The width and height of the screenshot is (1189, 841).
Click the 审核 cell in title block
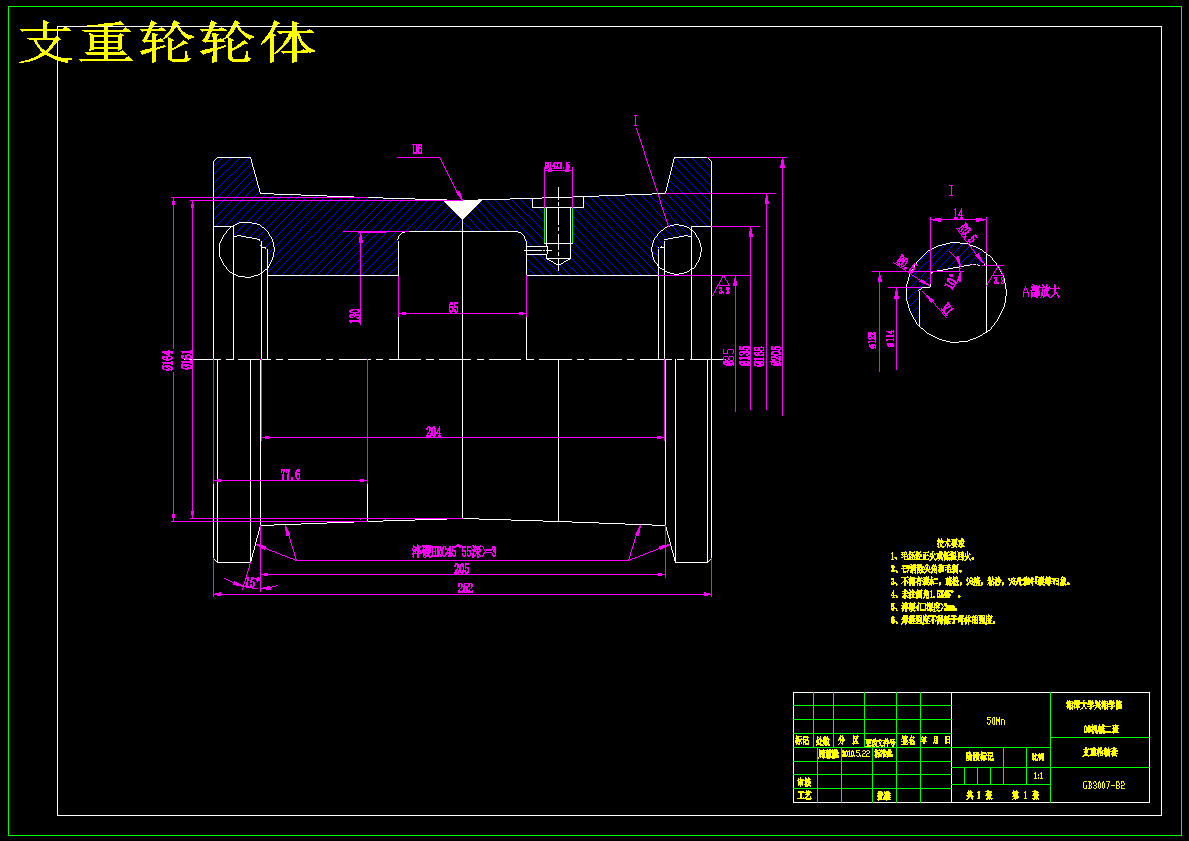(x=804, y=781)
